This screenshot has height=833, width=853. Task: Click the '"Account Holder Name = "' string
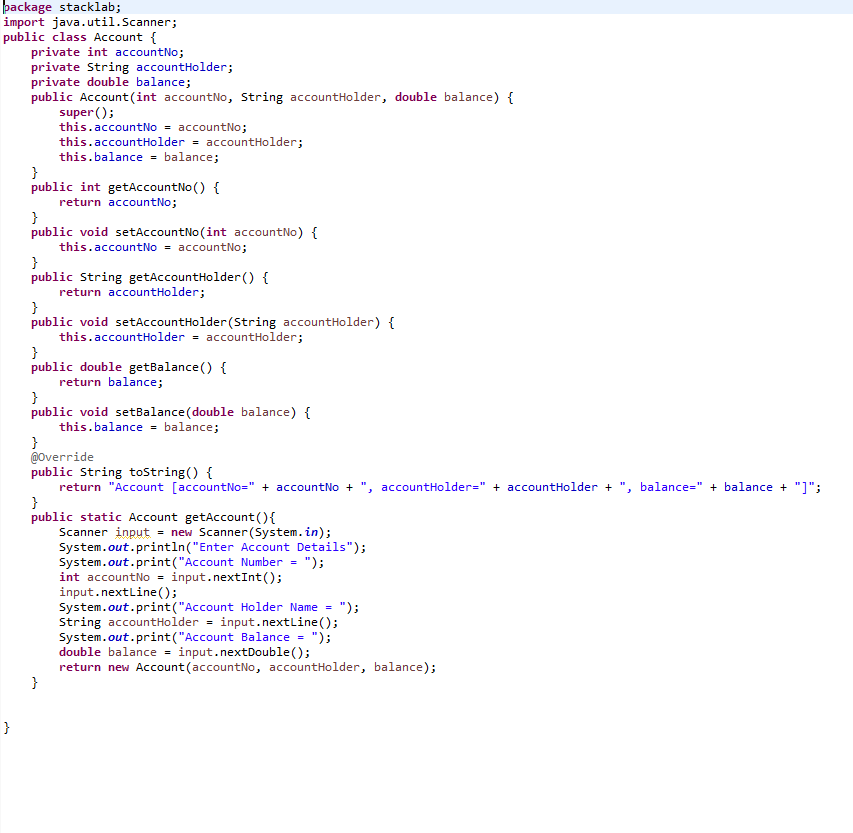click(262, 607)
